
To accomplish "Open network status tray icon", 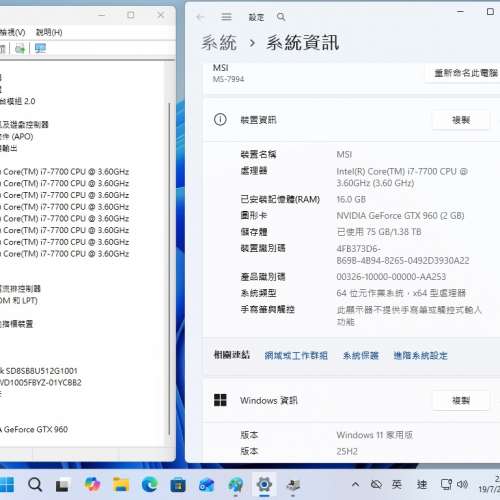I will click(446, 484).
